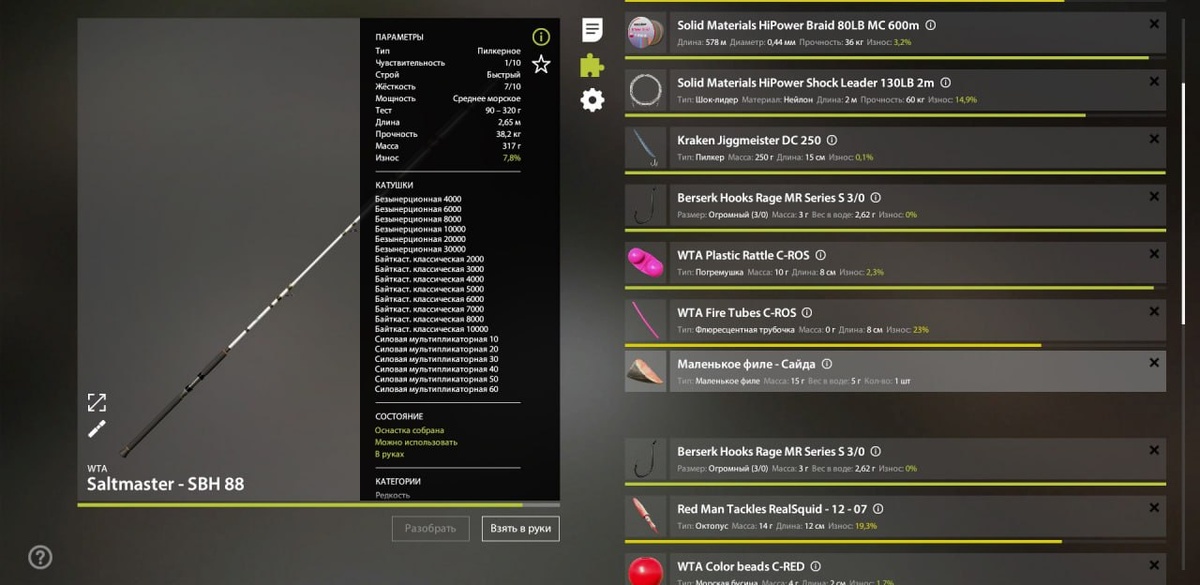Viewport: 1200px width, 585px height.
Task: Click Байткаст. классическая 10000 entry
Action: pos(432,329)
